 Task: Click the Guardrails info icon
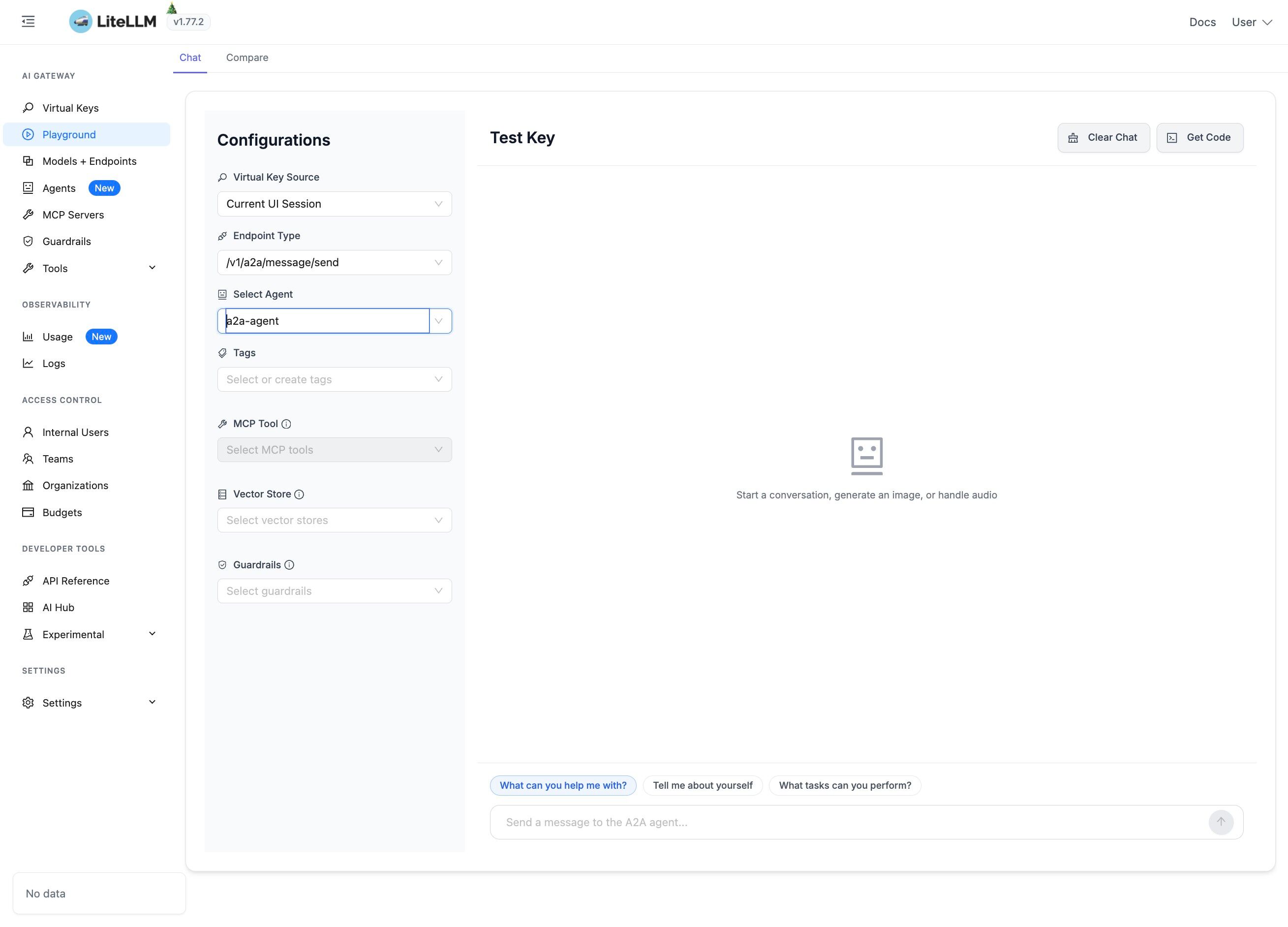(x=289, y=564)
